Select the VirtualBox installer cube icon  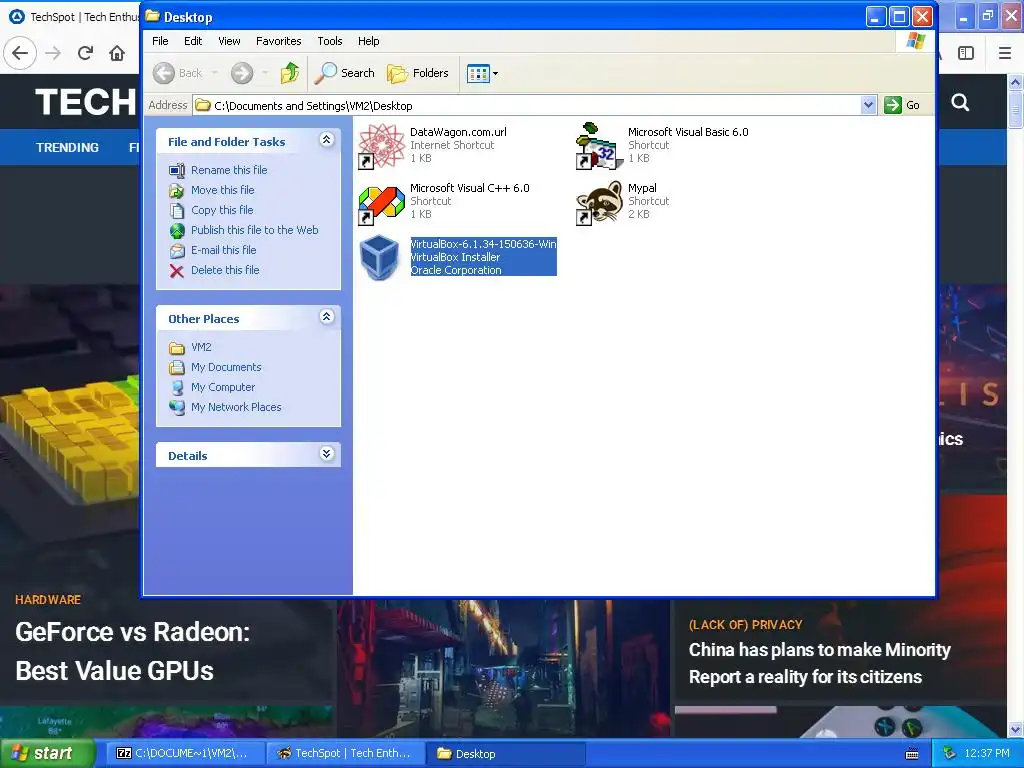(x=380, y=258)
